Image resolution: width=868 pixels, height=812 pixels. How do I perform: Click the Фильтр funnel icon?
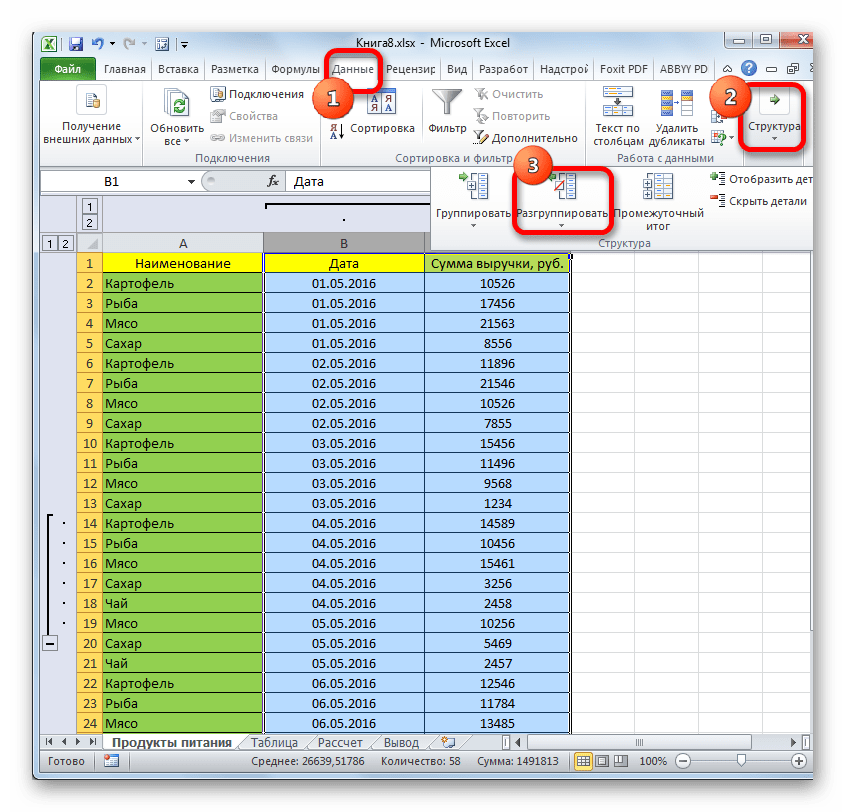pos(446,104)
